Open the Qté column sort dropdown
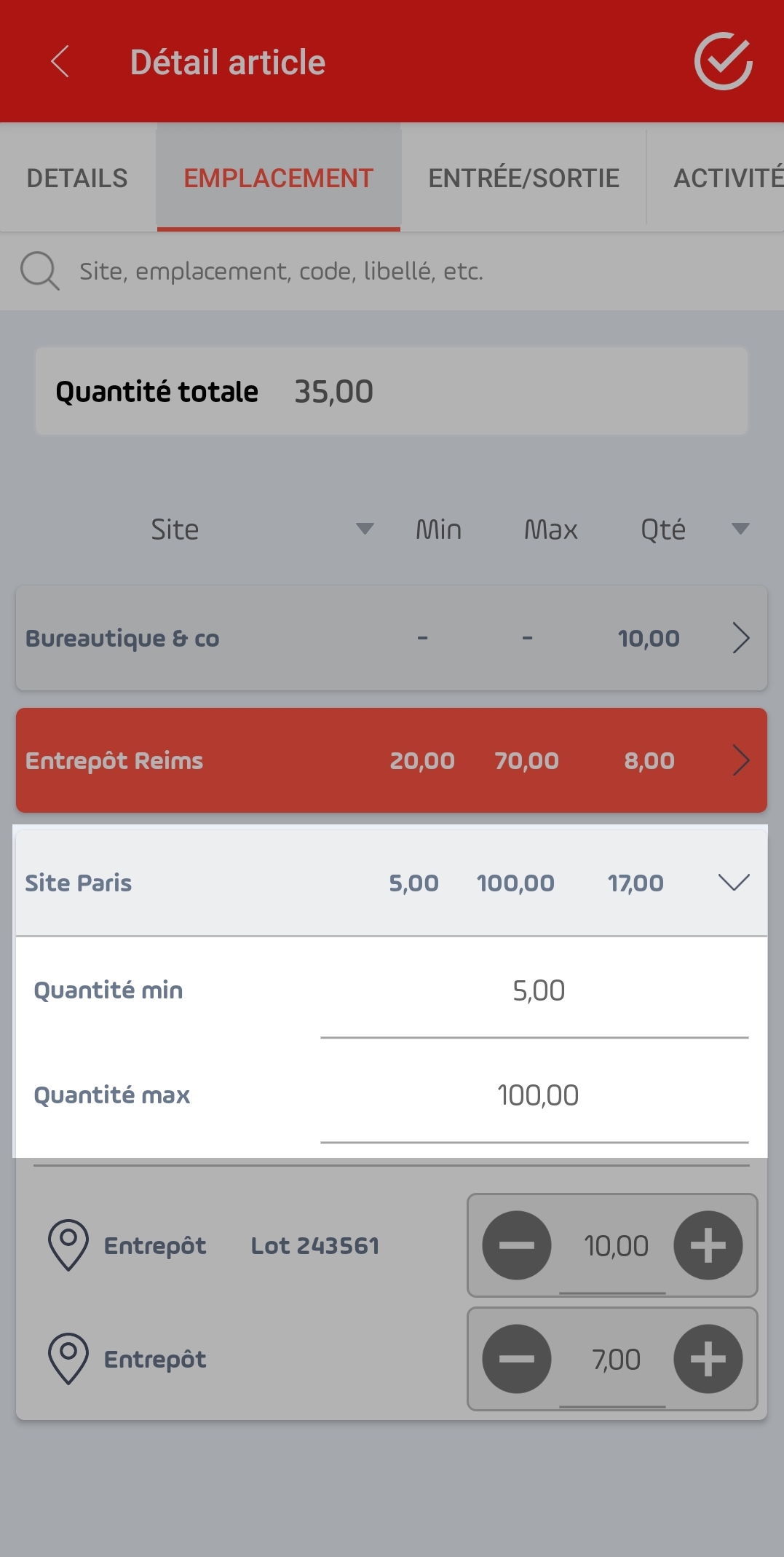 tap(740, 529)
